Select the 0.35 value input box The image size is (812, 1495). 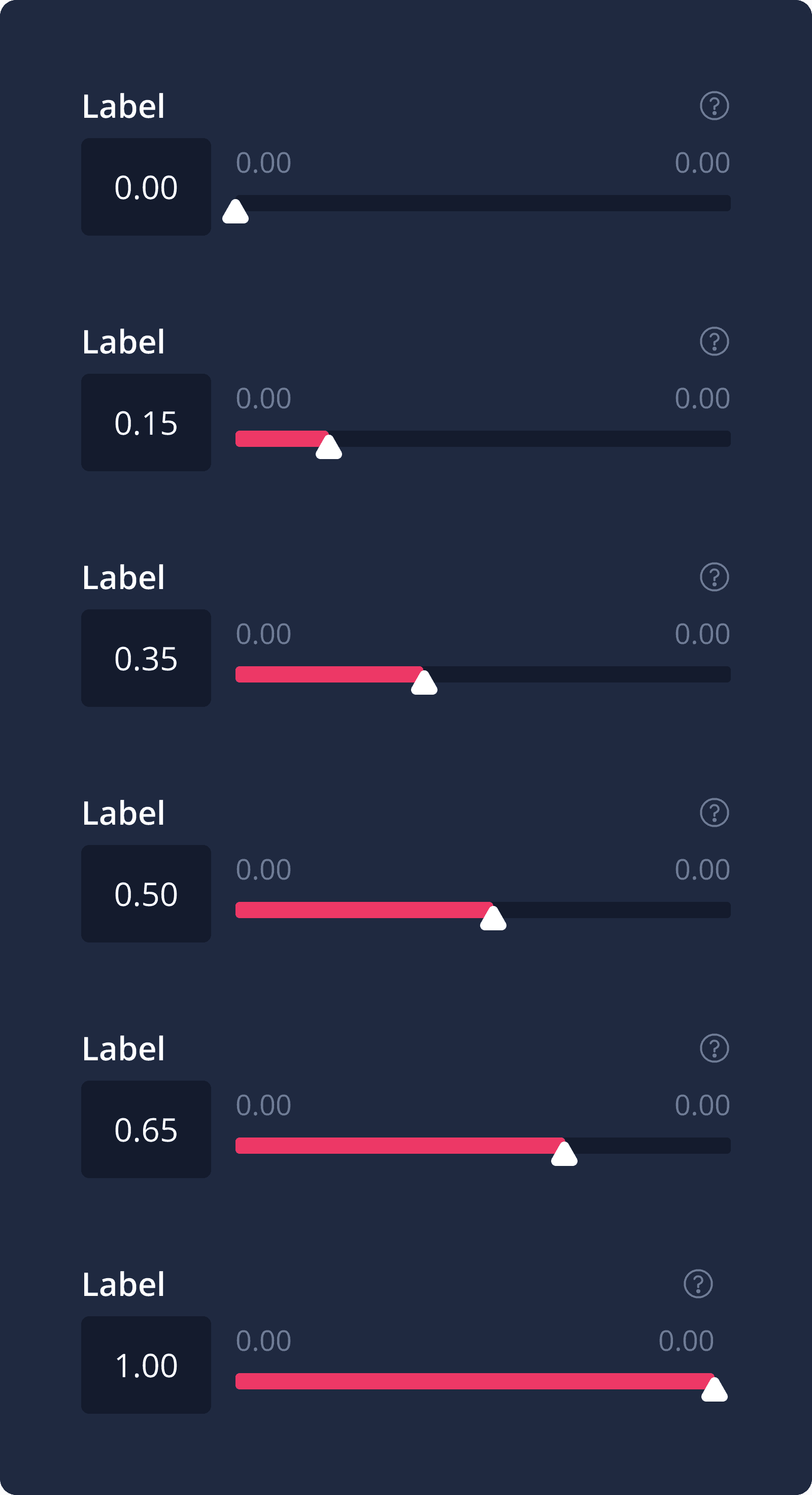pos(146,658)
